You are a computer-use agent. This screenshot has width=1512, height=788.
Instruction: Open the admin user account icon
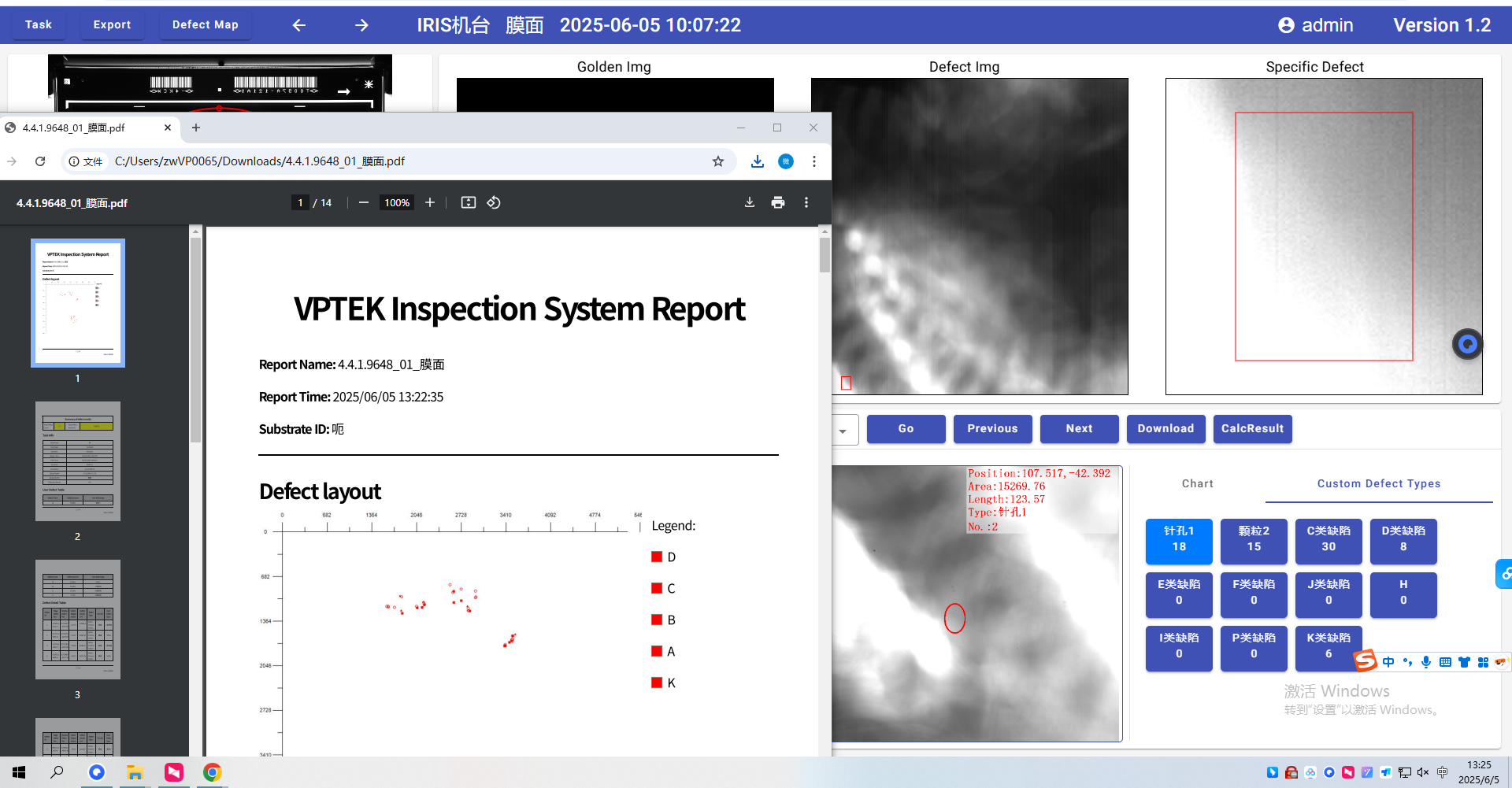(1286, 25)
